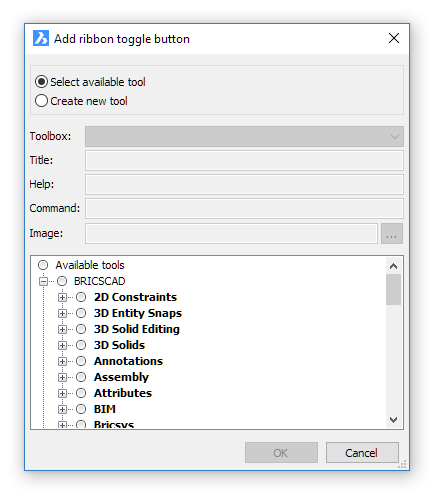Open the Toolbox dropdown
438x498 pixels.
(244, 136)
